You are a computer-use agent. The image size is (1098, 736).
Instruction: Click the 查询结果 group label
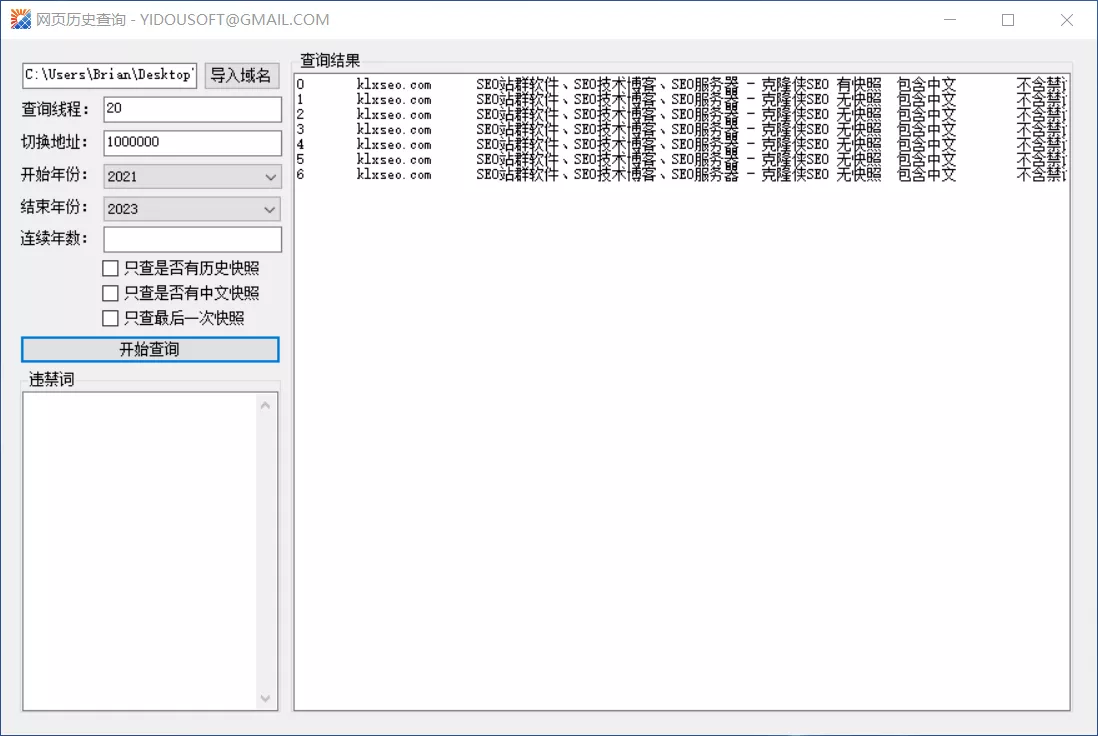pyautogui.click(x=330, y=60)
